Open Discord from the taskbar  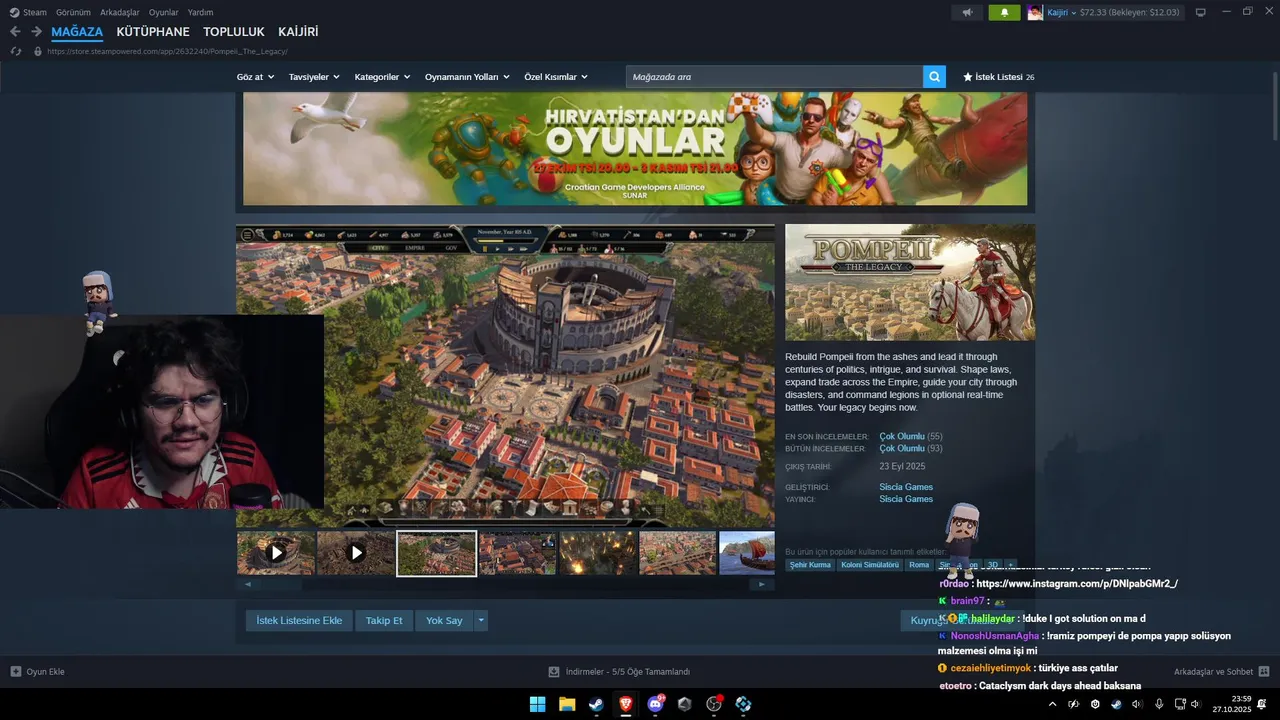(656, 704)
